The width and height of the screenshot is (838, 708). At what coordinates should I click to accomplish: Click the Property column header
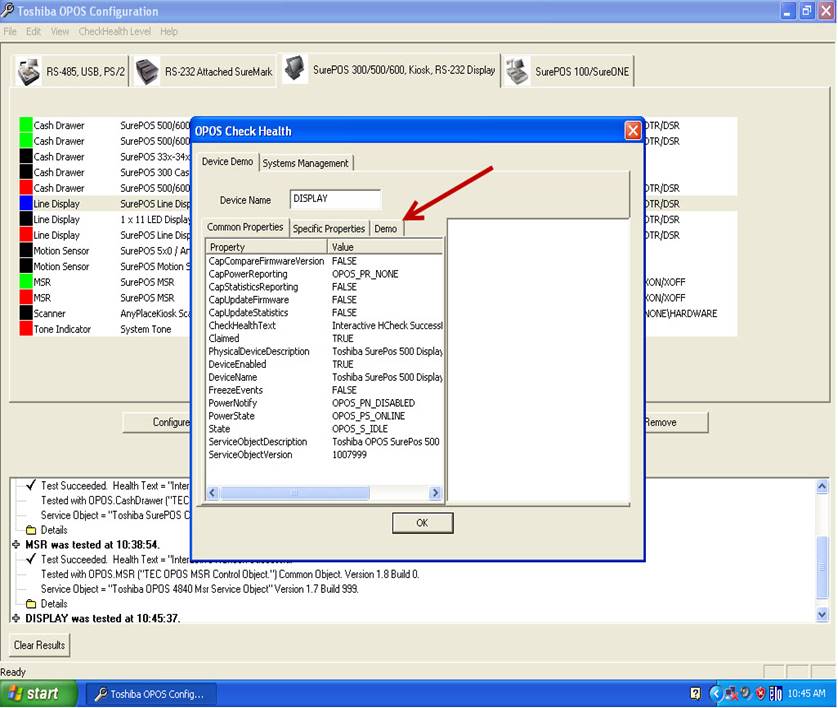[266, 247]
